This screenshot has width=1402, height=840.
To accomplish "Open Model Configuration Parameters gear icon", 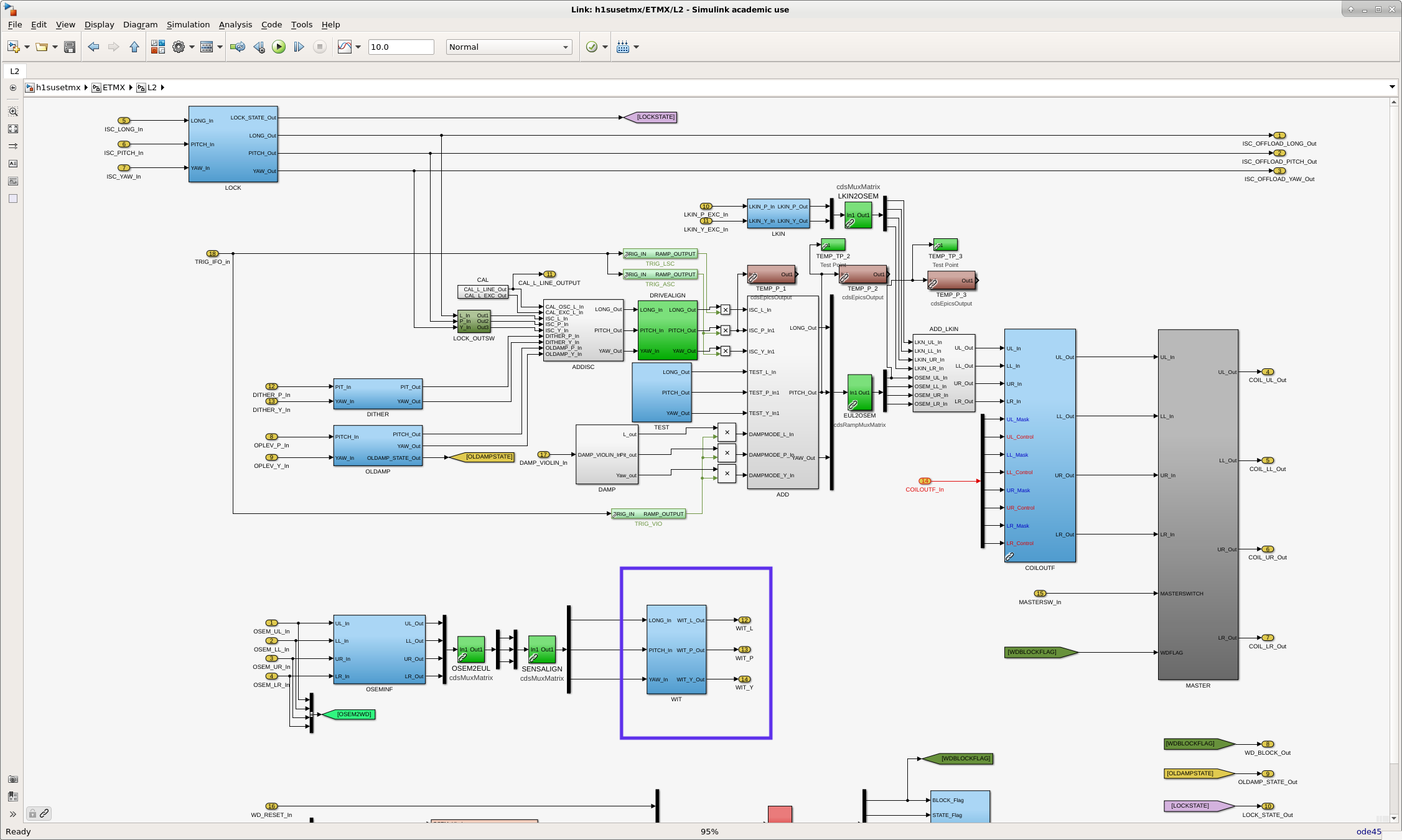I will click(179, 47).
